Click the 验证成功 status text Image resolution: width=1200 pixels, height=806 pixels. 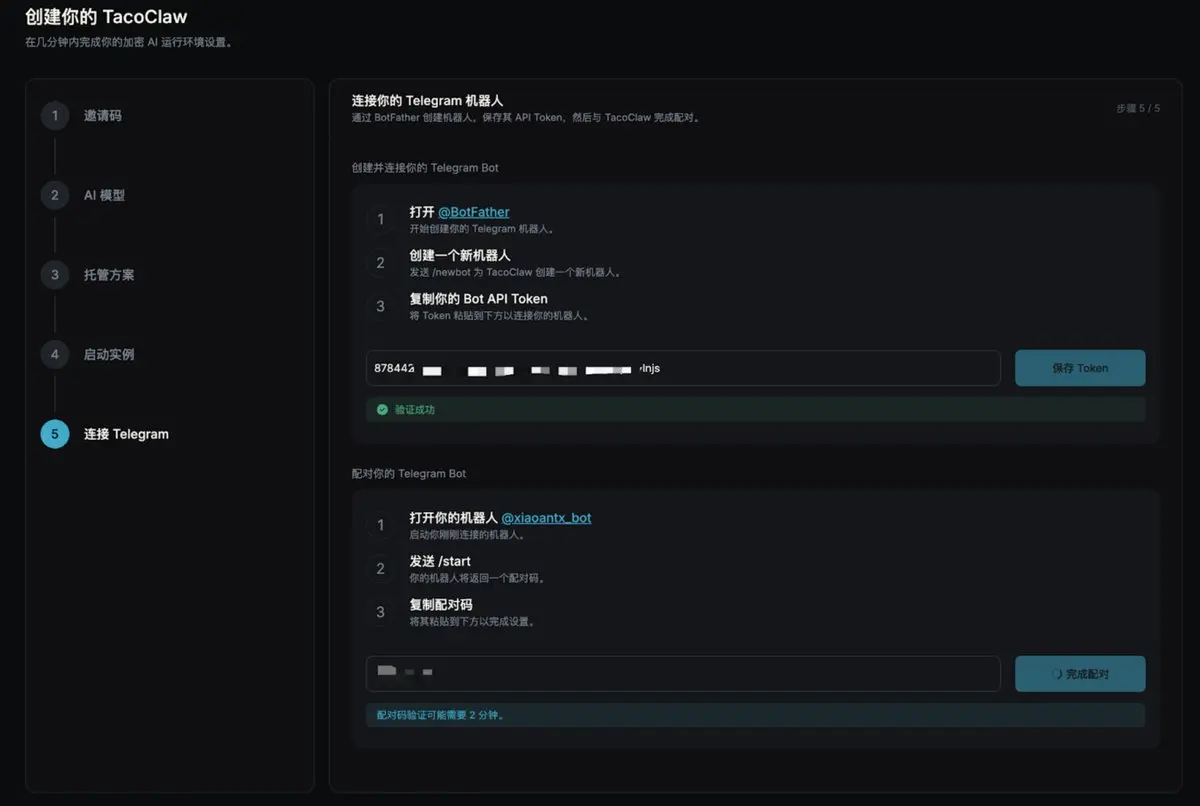click(415, 410)
